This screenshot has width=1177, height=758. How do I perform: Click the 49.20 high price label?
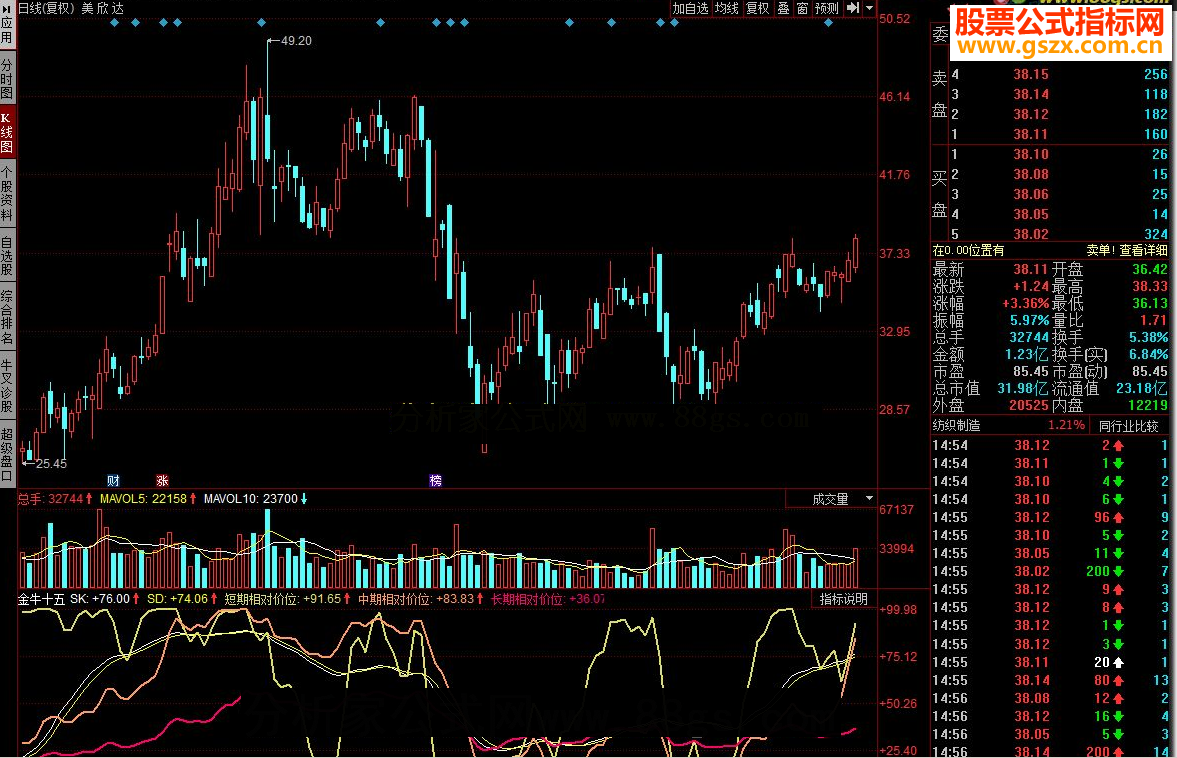click(296, 41)
